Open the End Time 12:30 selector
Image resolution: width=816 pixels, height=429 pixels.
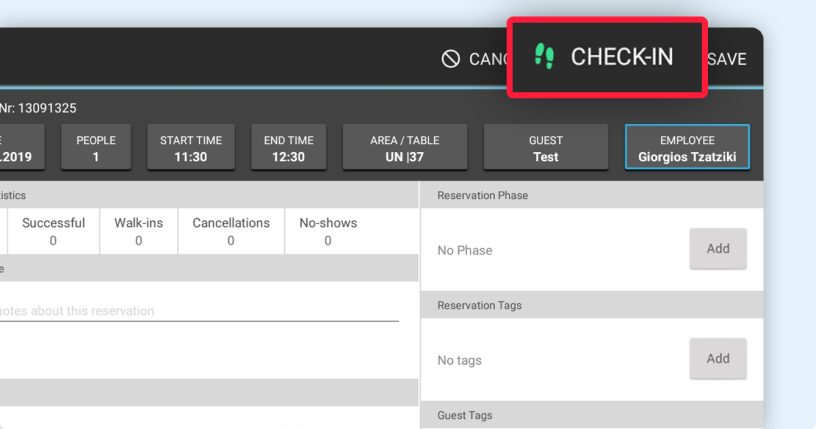coord(288,148)
